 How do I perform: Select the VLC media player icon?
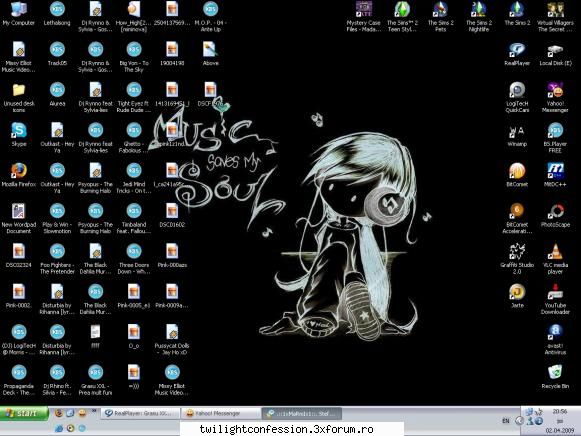[555, 259]
